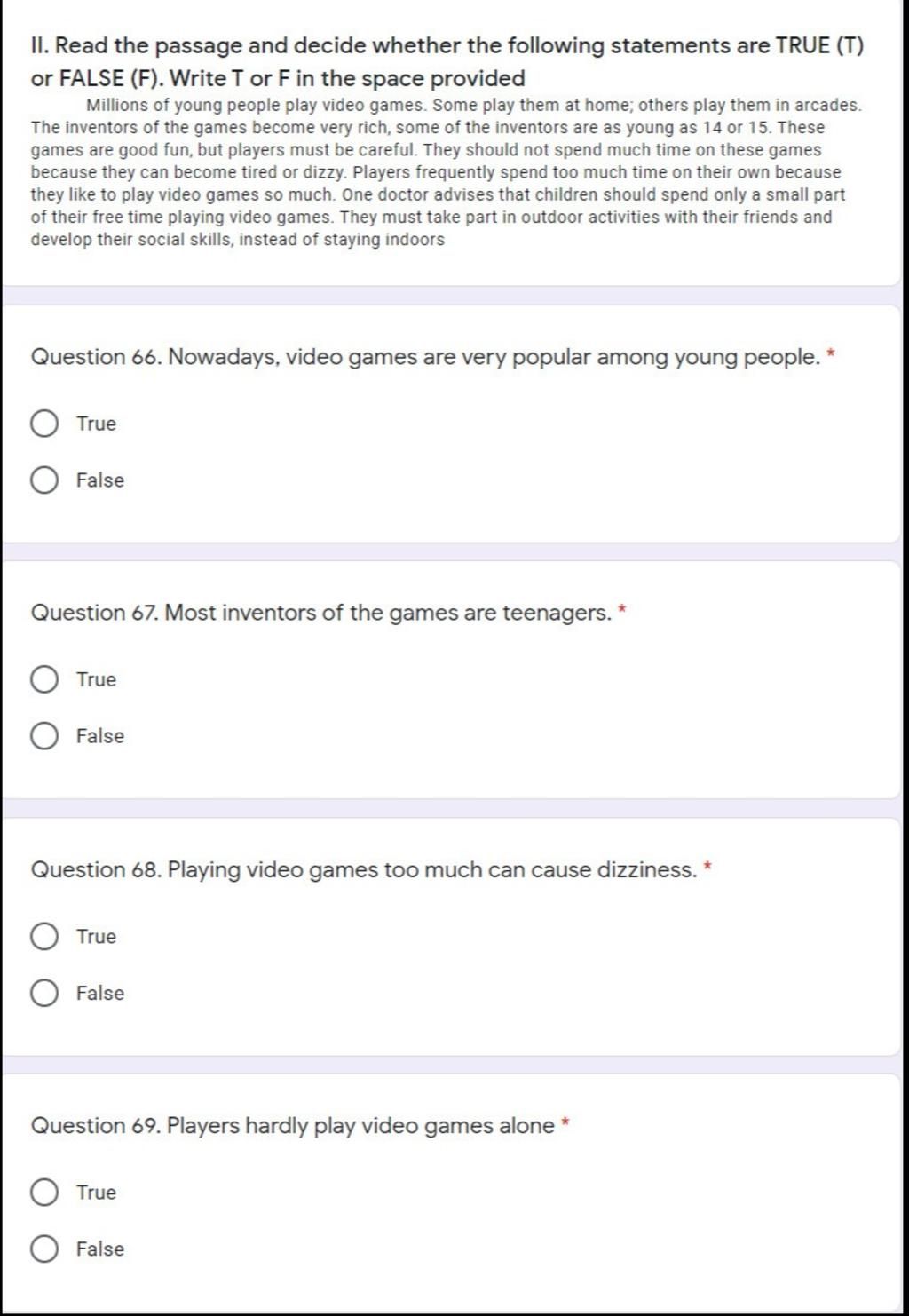This screenshot has width=909, height=1316.
Task: Click the 'True' label under Question 66
Action: tap(96, 424)
